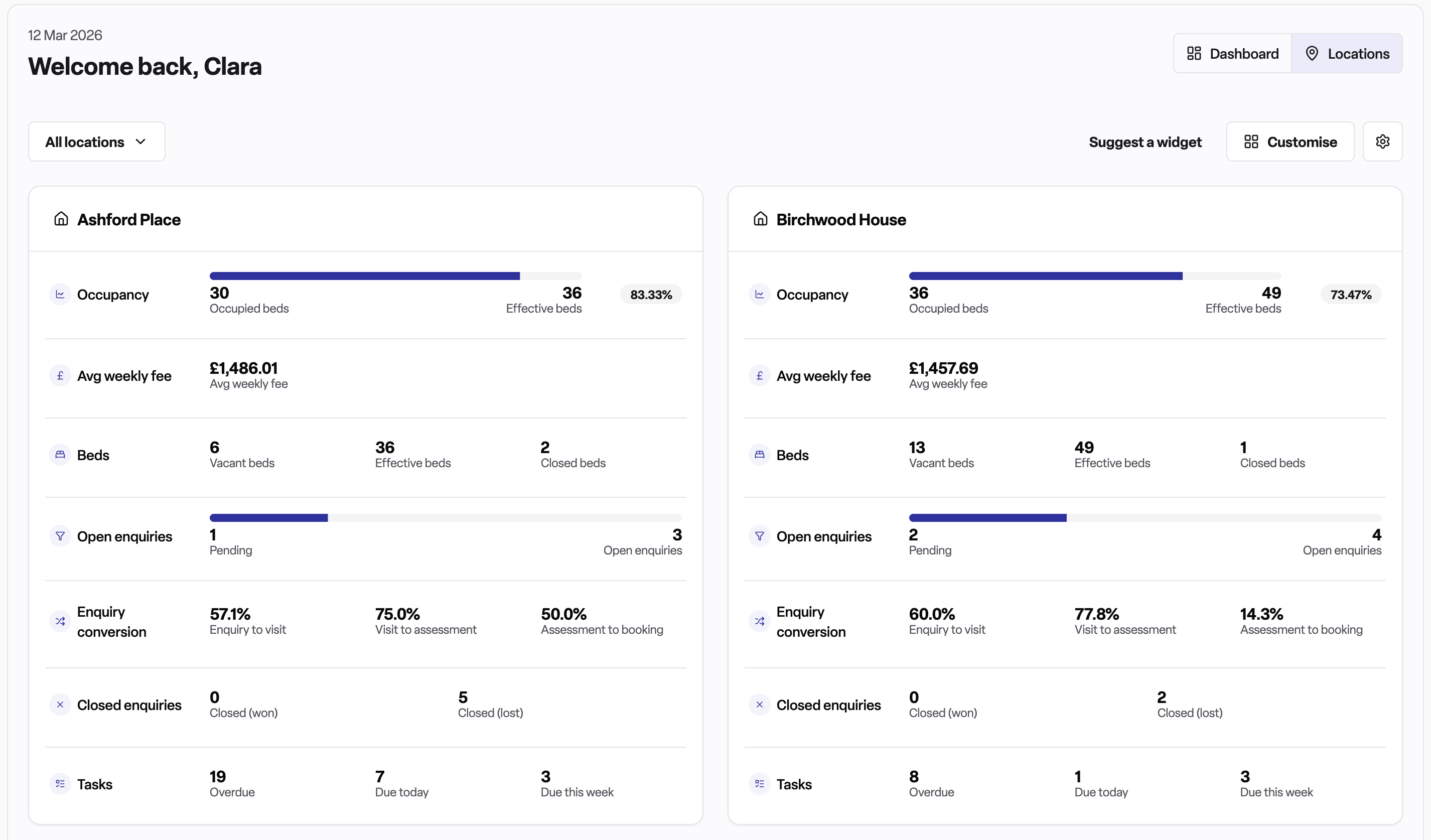This screenshot has width=1431, height=840.
Task: Click the £1,457.69 average weekly fee value
Action: click(x=943, y=368)
